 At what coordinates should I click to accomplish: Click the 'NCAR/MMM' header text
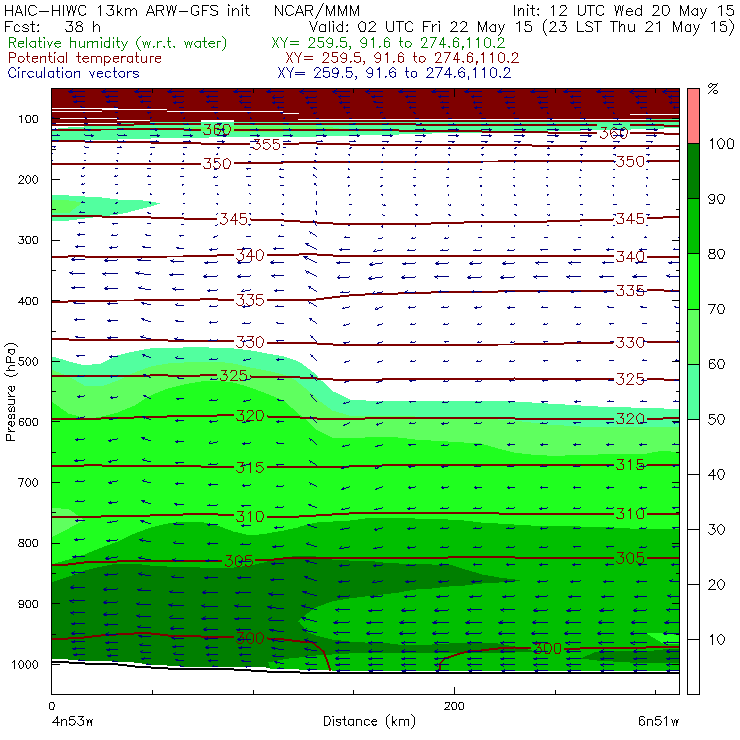tap(317, 11)
